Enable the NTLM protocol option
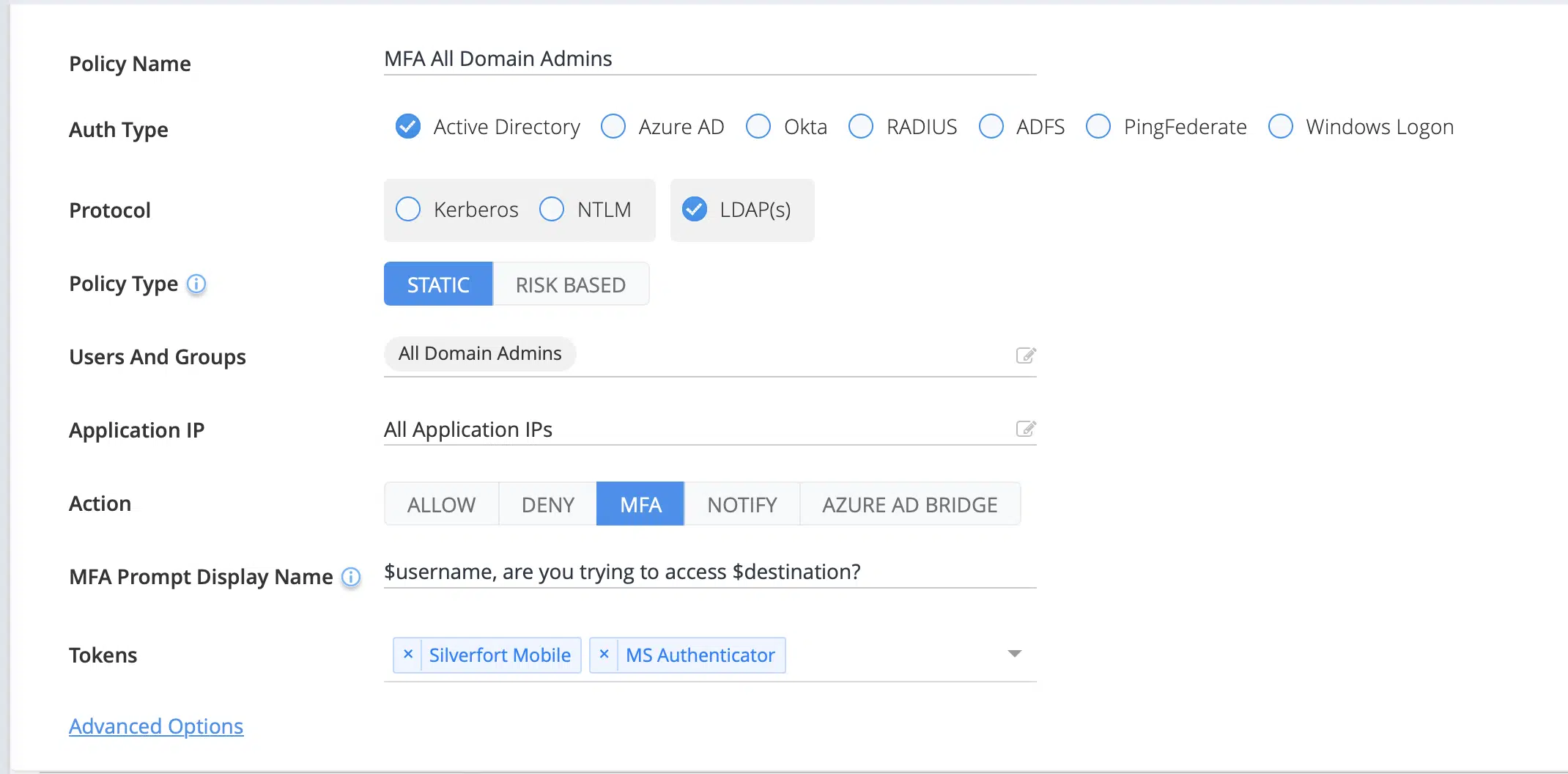Screen dimensions: 1568x774 [x=552, y=210]
